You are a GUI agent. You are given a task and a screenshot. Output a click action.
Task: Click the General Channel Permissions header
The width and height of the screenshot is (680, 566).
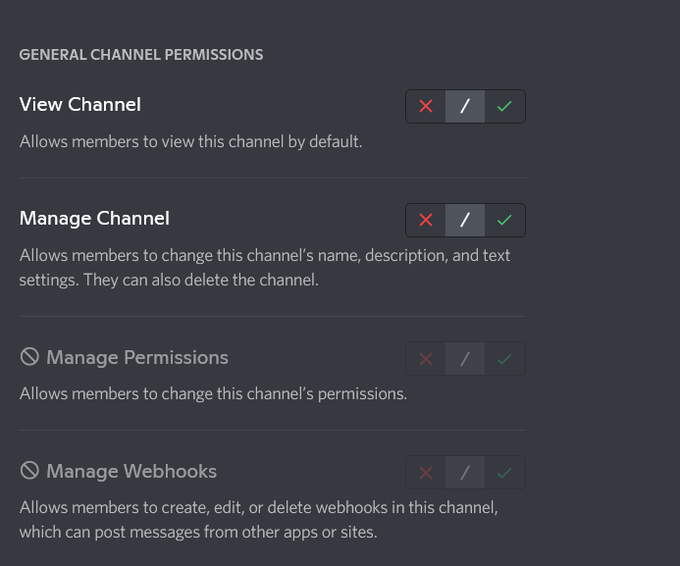point(141,55)
